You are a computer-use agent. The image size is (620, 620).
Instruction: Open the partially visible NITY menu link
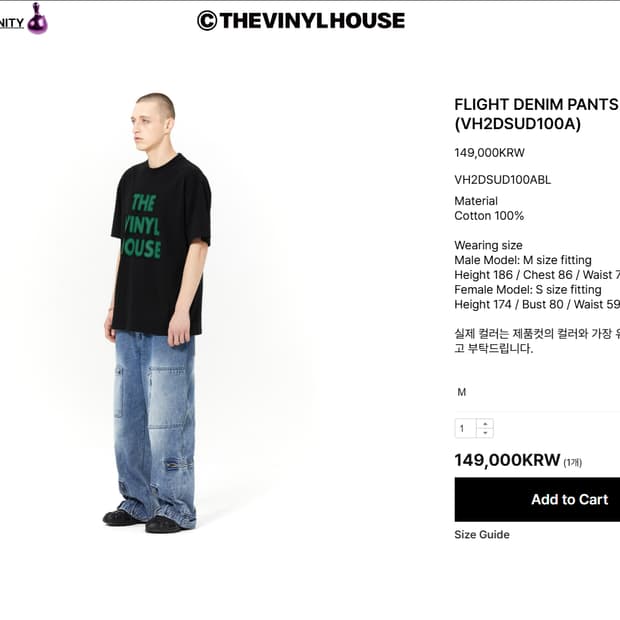(x=12, y=23)
